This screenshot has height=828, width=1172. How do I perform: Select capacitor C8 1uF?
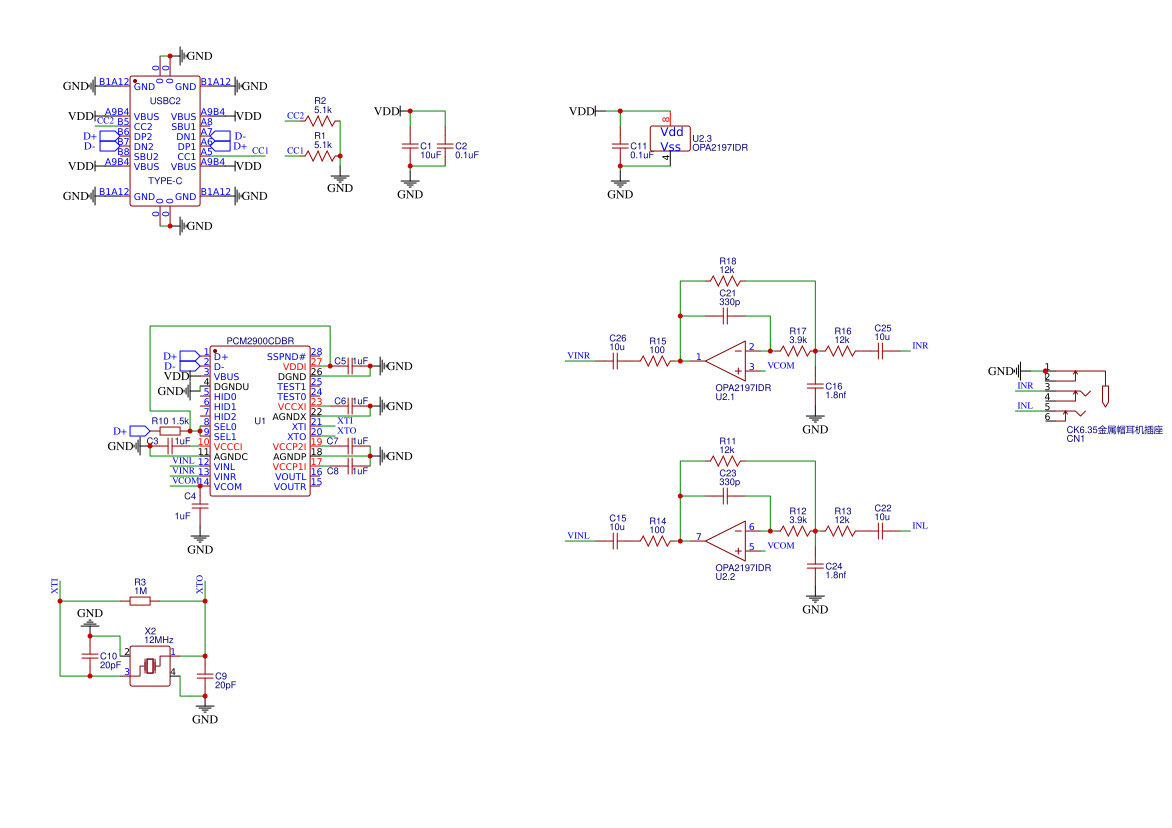point(350,466)
